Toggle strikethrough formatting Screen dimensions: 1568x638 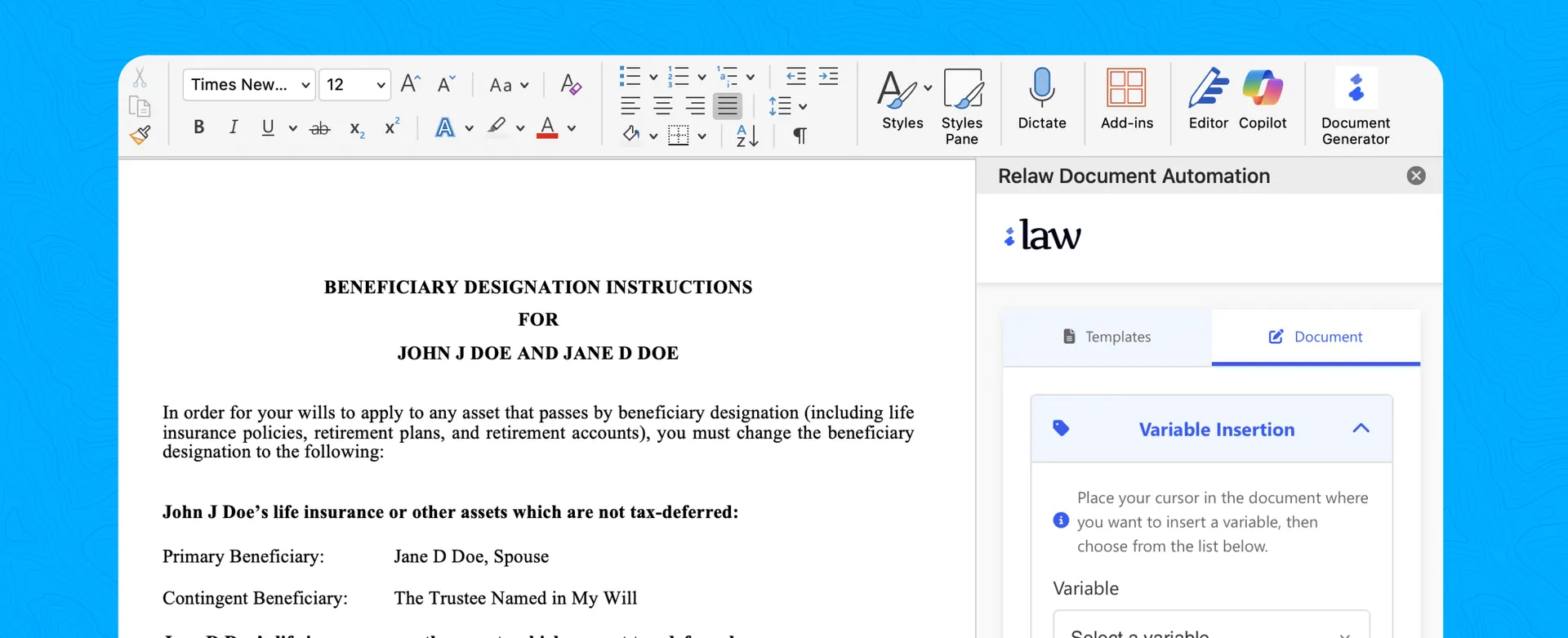pos(320,128)
